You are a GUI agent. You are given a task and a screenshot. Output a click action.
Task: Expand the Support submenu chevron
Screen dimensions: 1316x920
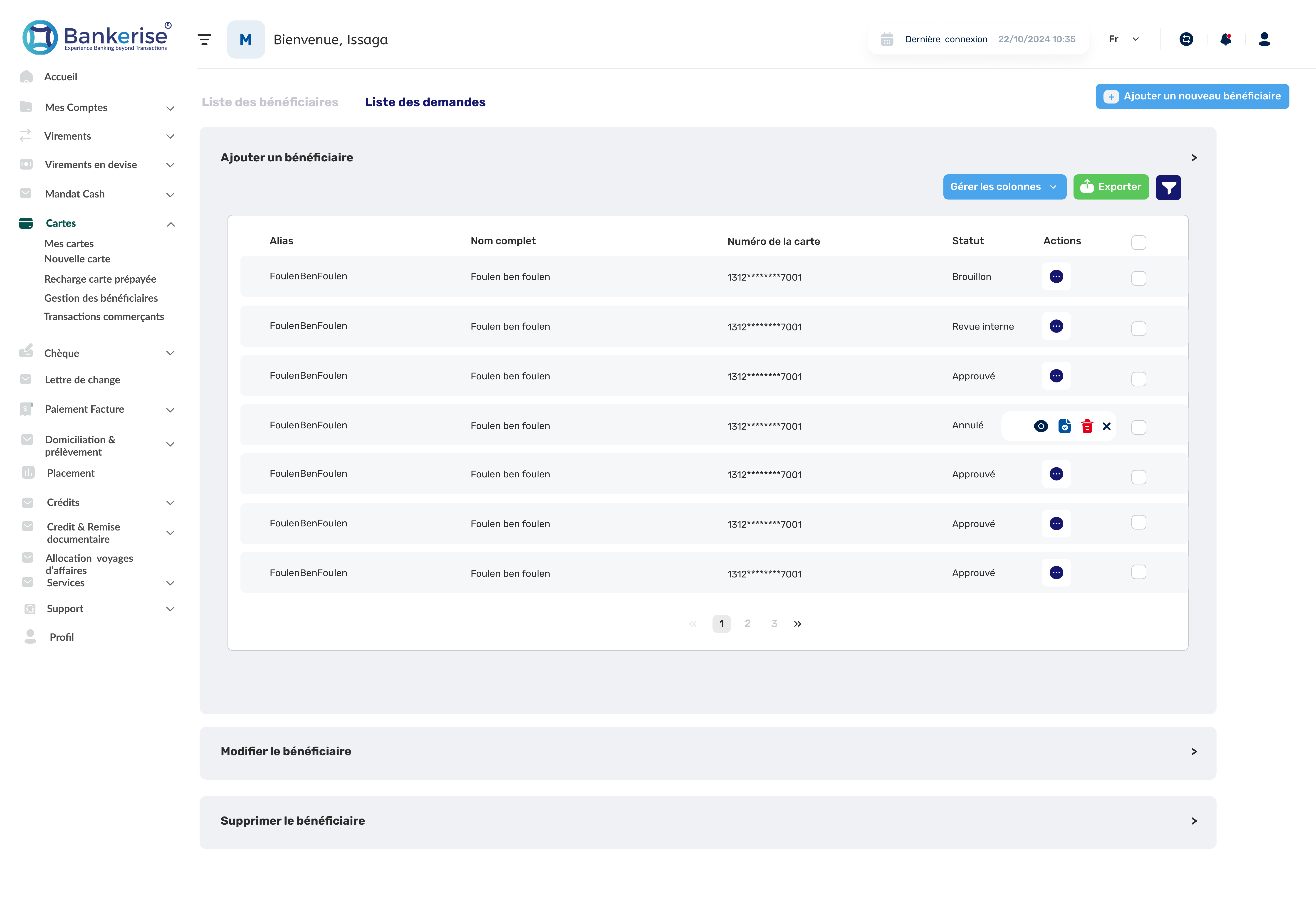[170, 609]
